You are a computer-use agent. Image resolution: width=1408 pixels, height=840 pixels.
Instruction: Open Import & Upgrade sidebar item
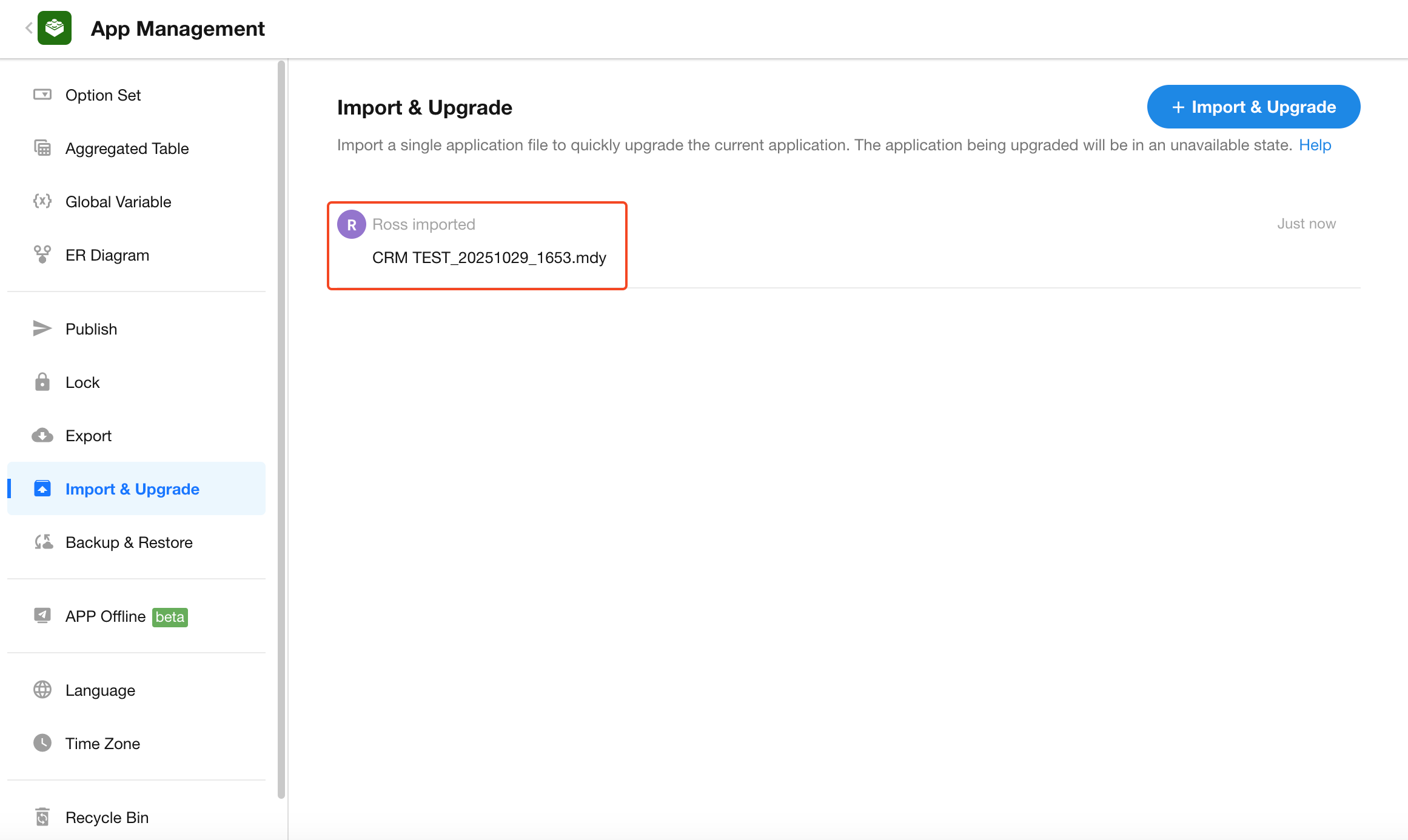[132, 488]
